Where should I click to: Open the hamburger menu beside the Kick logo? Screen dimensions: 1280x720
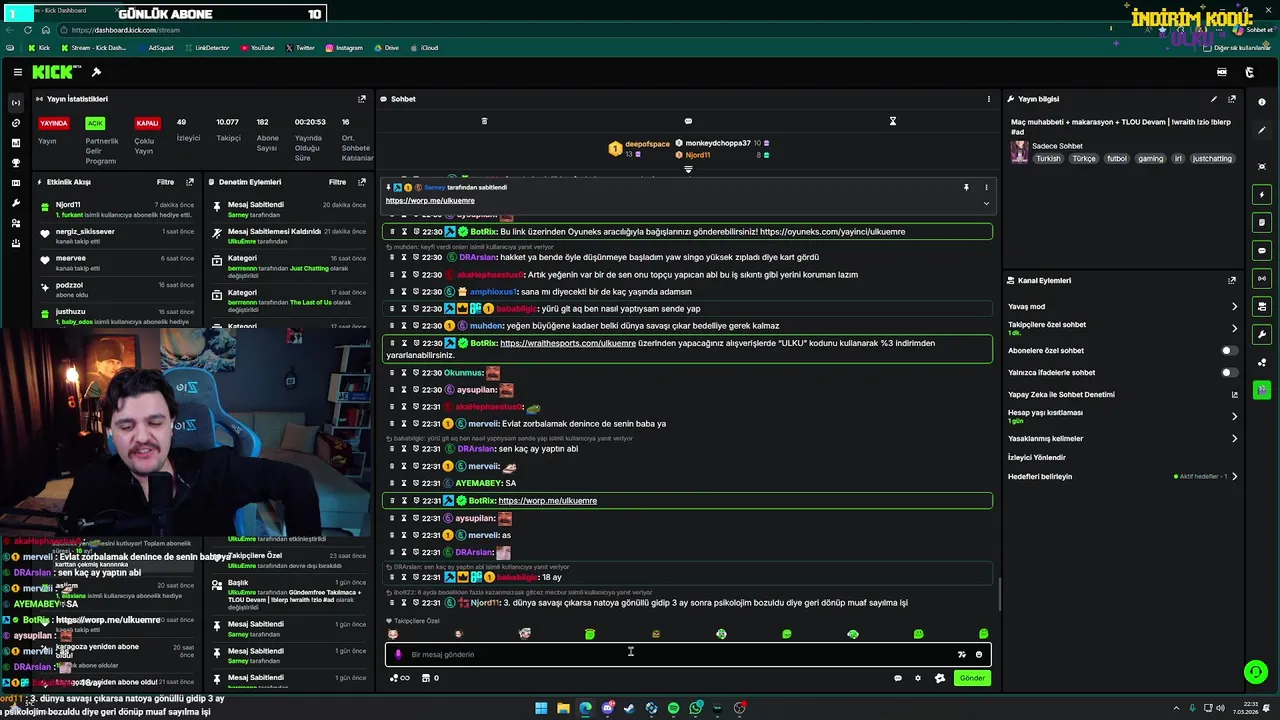(18, 72)
